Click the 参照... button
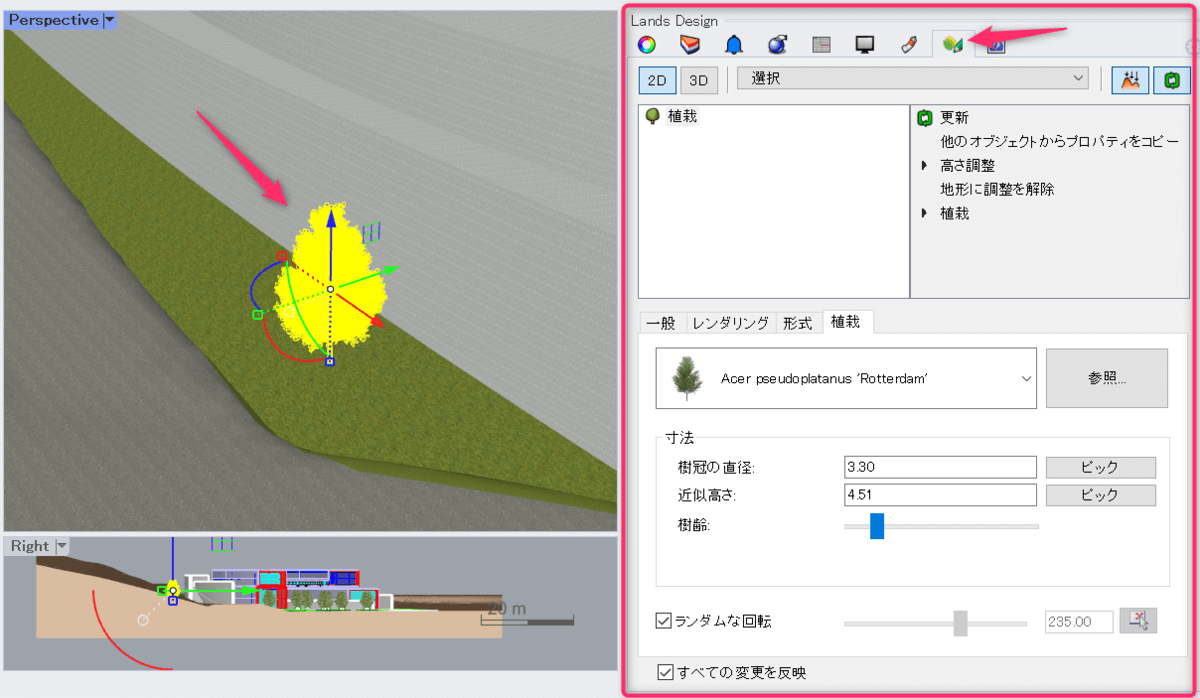This screenshot has width=1200, height=698. [1106, 379]
